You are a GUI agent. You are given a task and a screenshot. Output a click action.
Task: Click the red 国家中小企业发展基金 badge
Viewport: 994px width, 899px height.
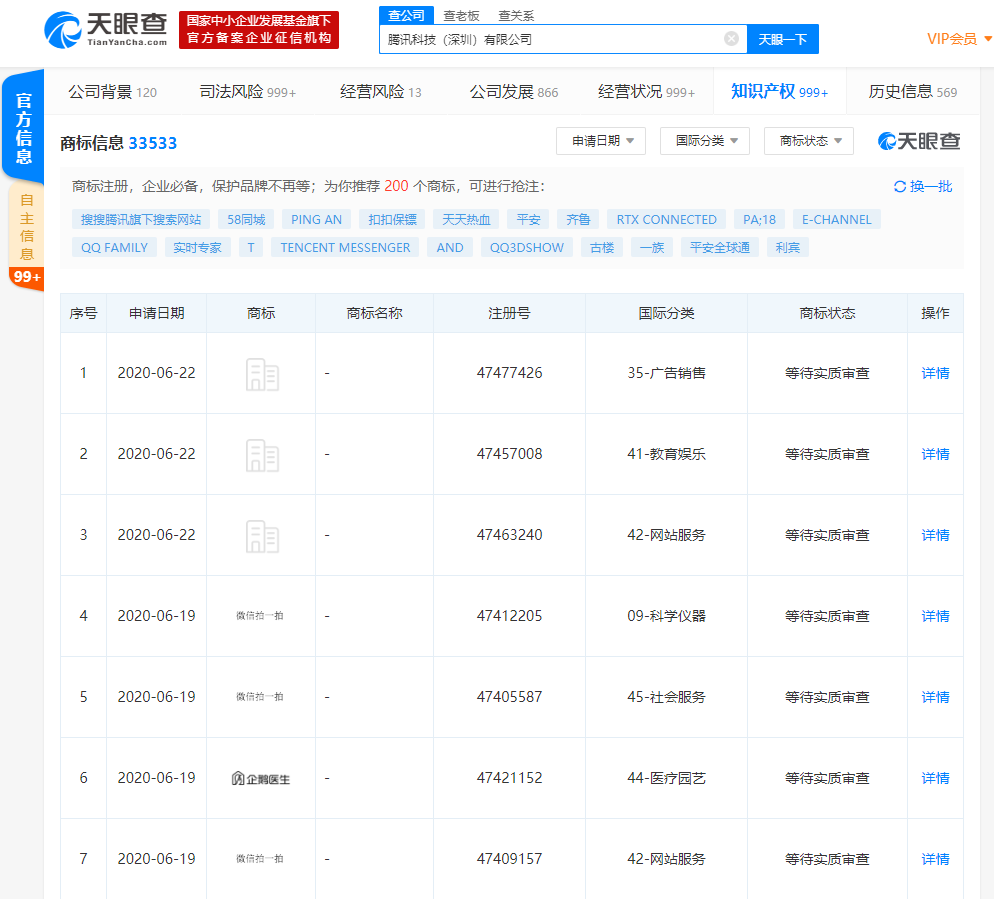260,30
